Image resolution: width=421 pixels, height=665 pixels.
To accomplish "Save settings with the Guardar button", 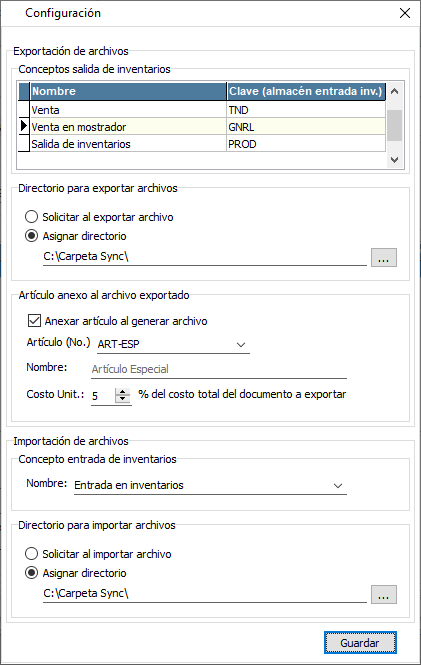I will [360, 643].
